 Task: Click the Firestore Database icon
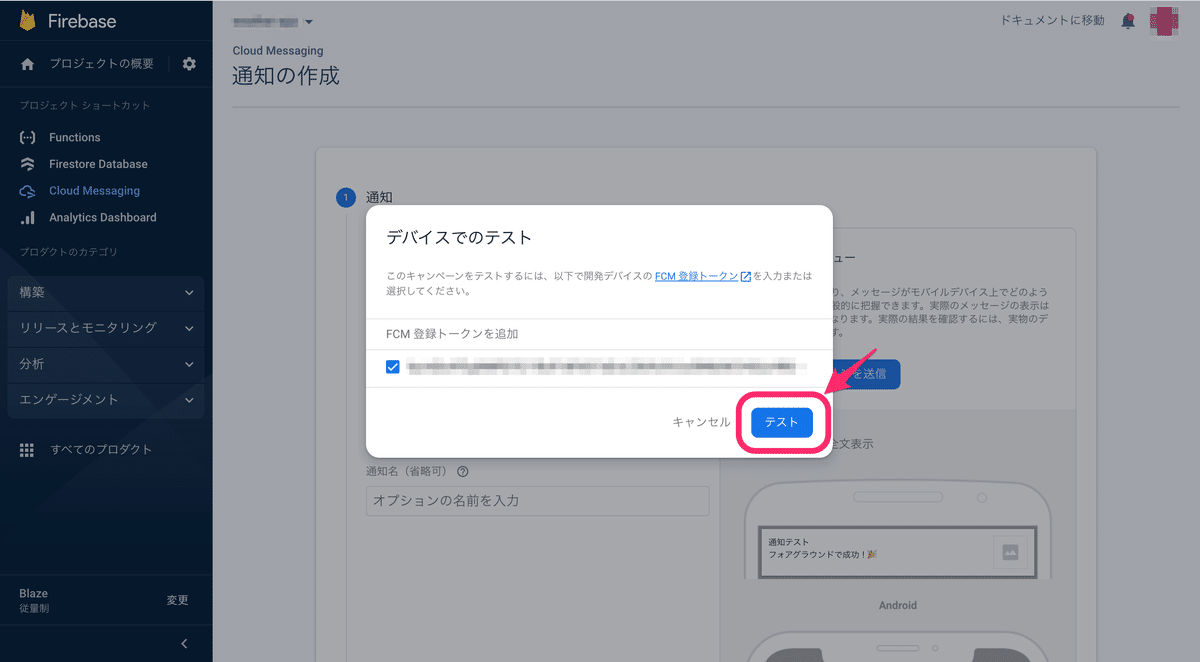click(x=28, y=164)
